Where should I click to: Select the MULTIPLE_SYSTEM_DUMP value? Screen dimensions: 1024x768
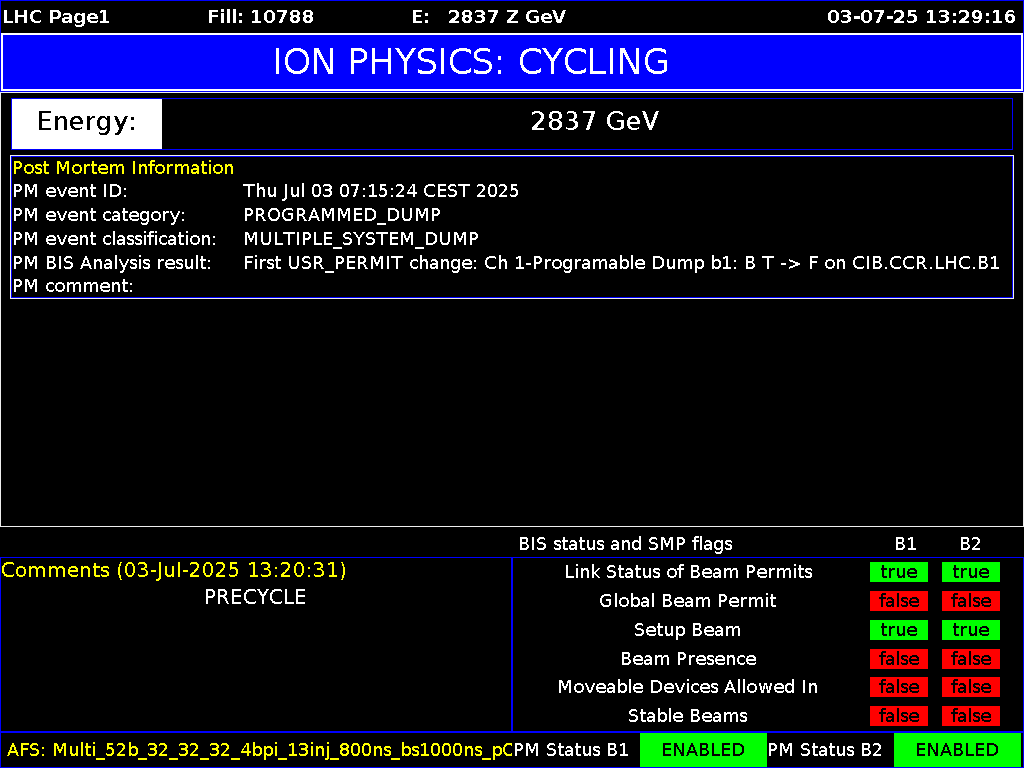tap(361, 238)
